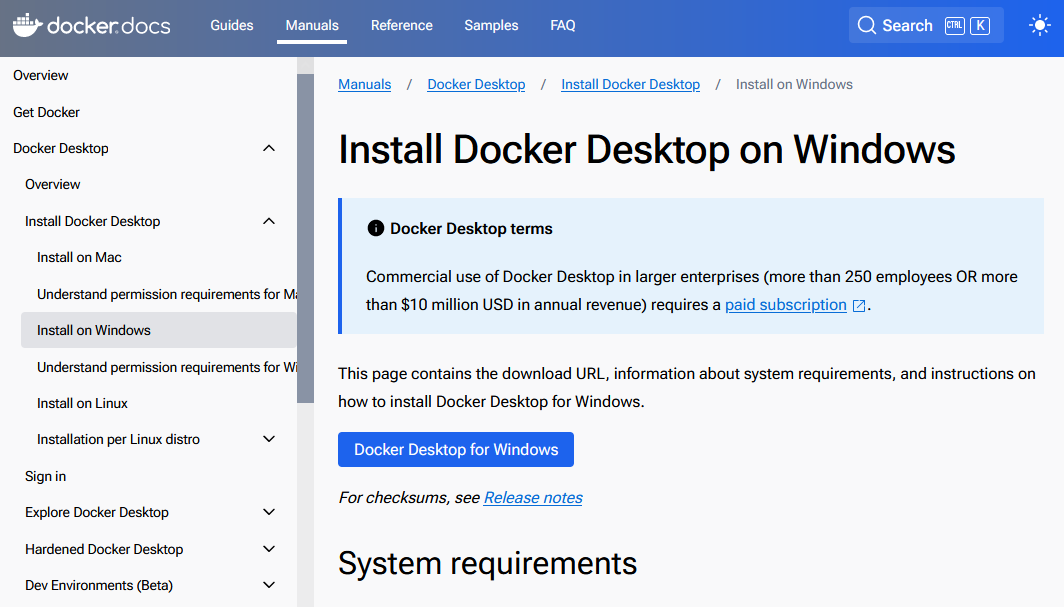
Task: Open the sidebar Overview page at top
Action: pyautogui.click(x=41, y=75)
